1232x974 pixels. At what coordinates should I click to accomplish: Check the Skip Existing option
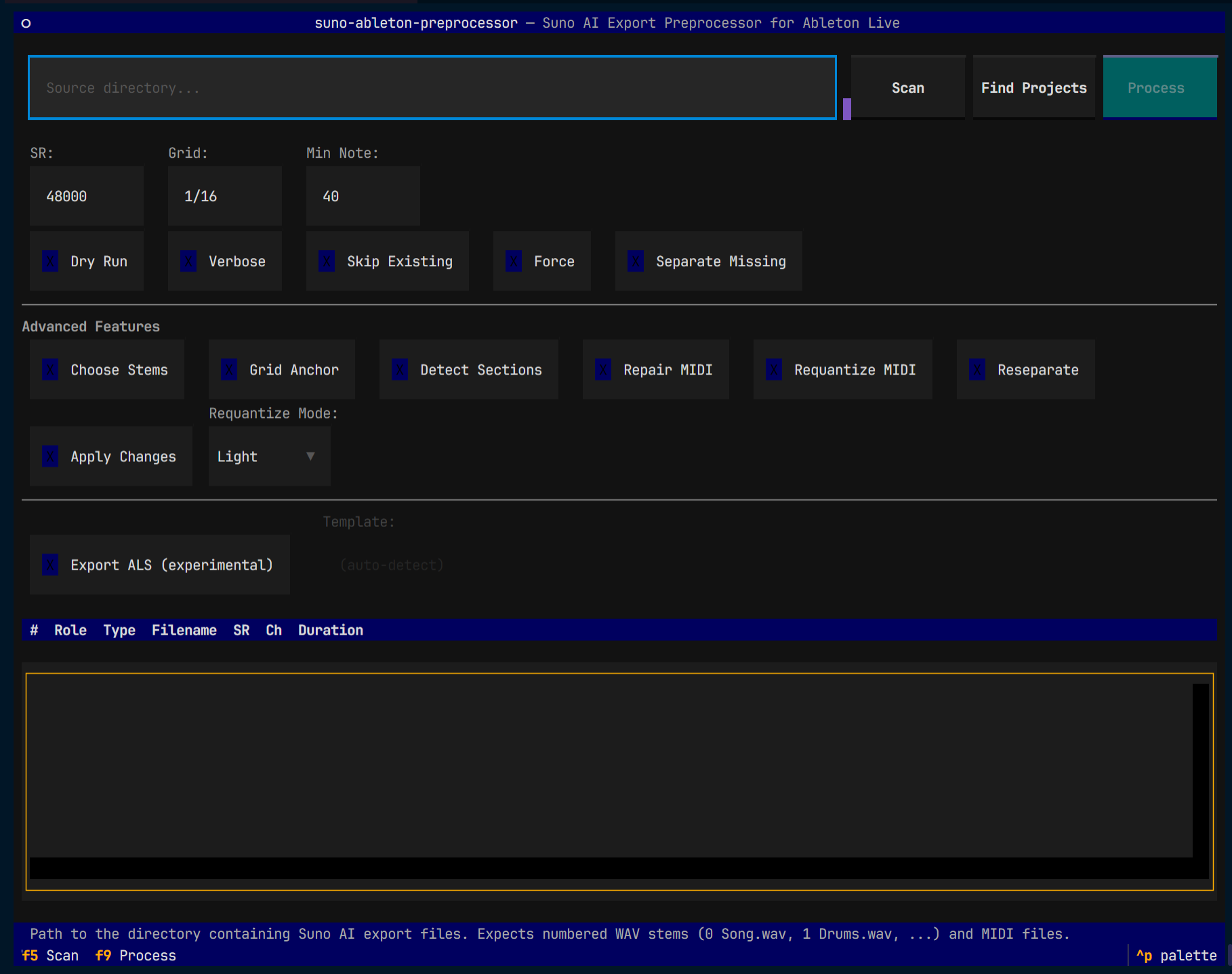tap(327, 261)
